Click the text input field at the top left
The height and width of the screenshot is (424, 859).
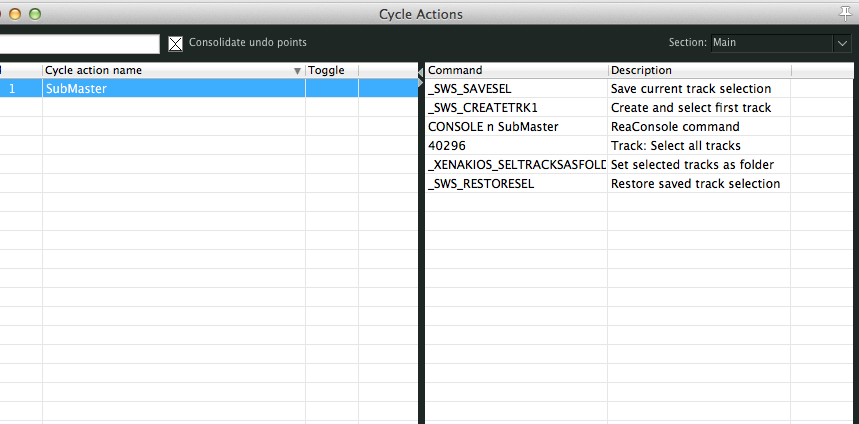(78, 44)
